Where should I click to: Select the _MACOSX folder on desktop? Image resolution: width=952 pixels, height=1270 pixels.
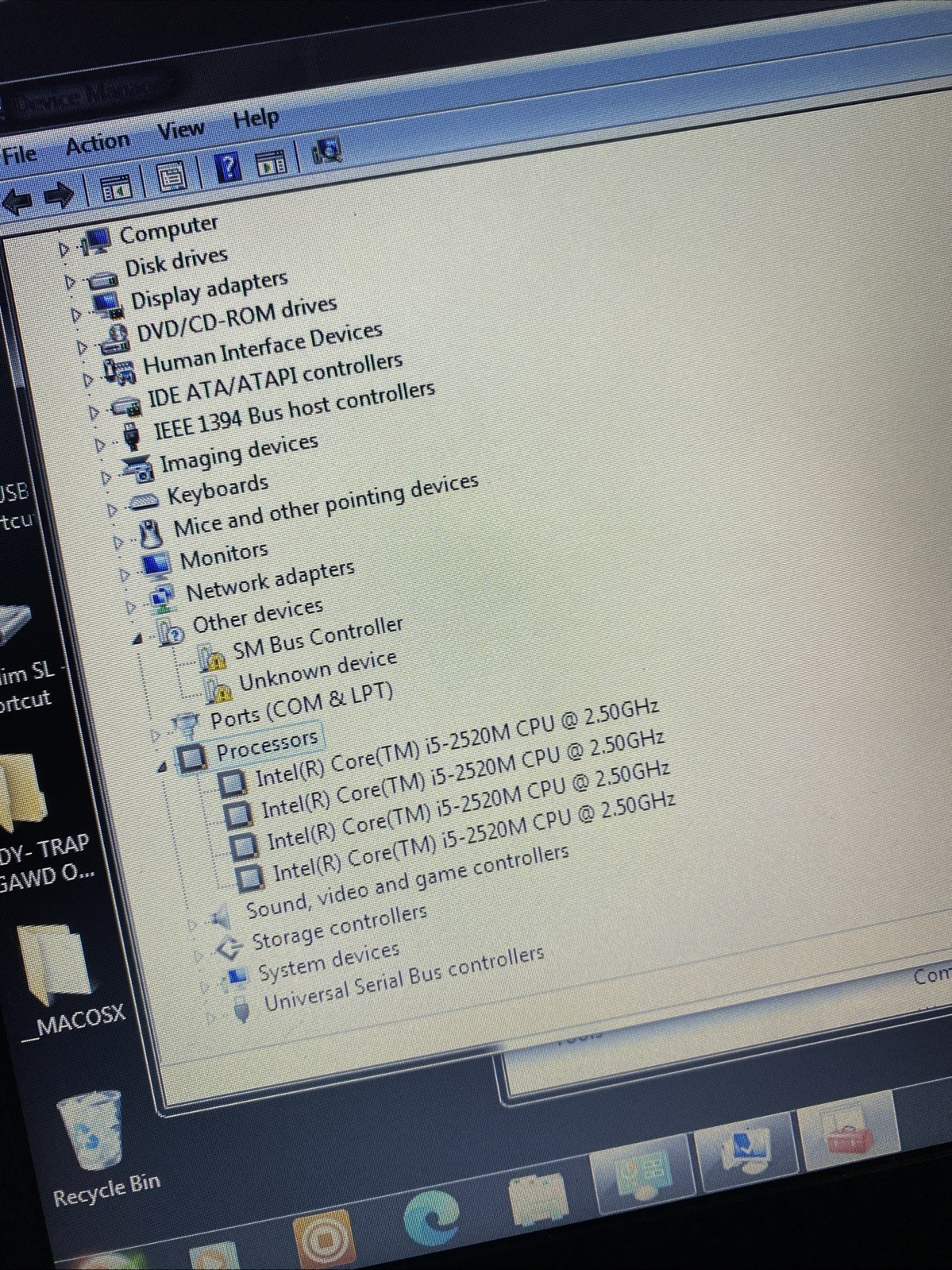tap(60, 964)
